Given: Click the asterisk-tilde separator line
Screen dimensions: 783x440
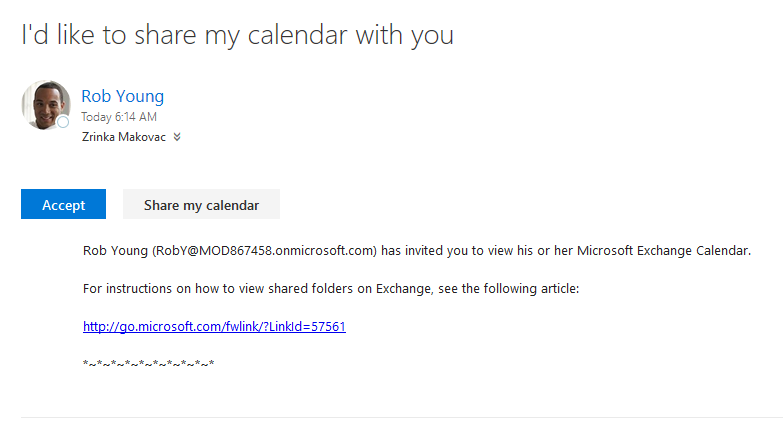Looking at the screenshot, I should [148, 364].
